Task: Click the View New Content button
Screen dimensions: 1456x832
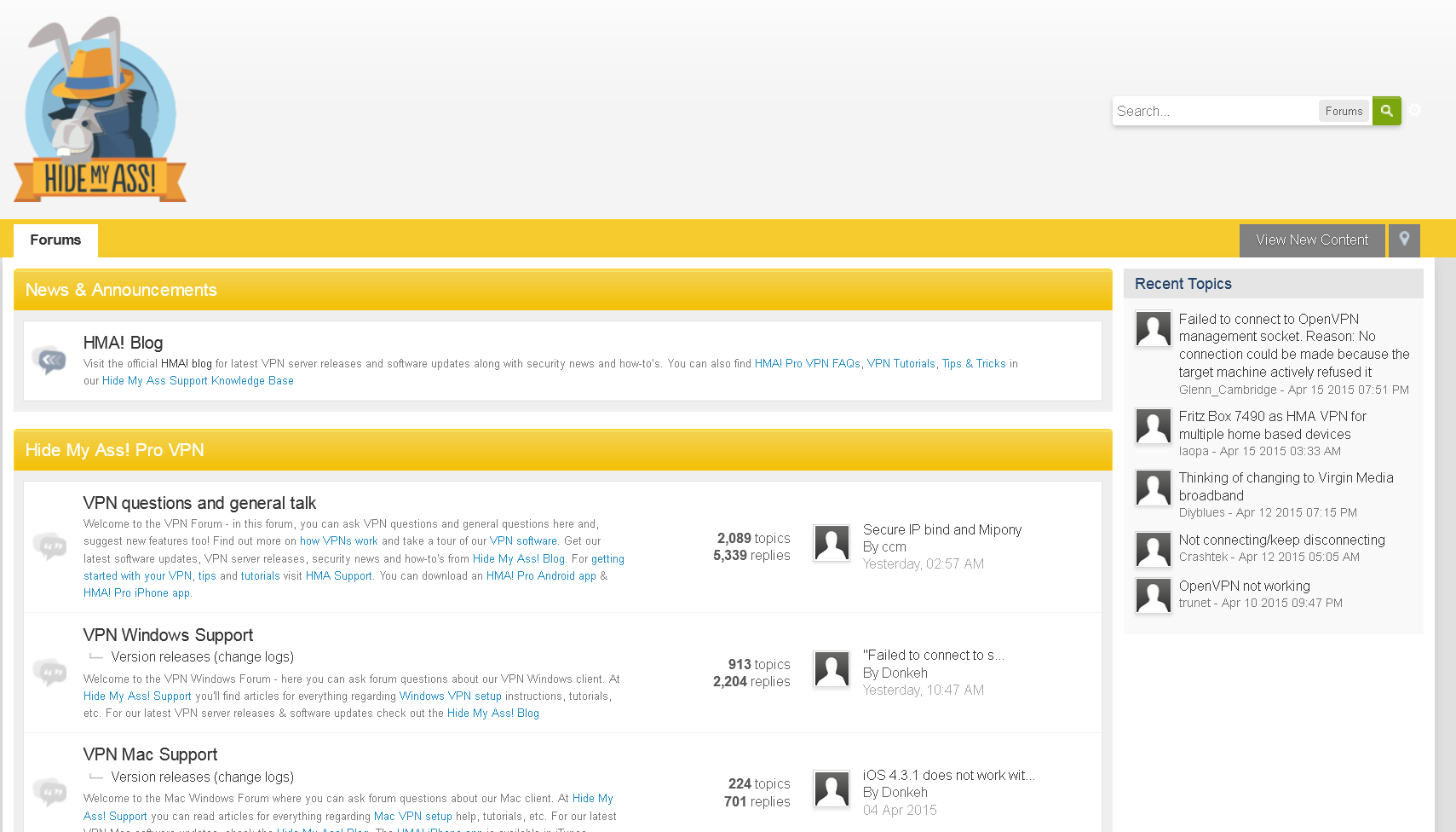Action: [1312, 240]
